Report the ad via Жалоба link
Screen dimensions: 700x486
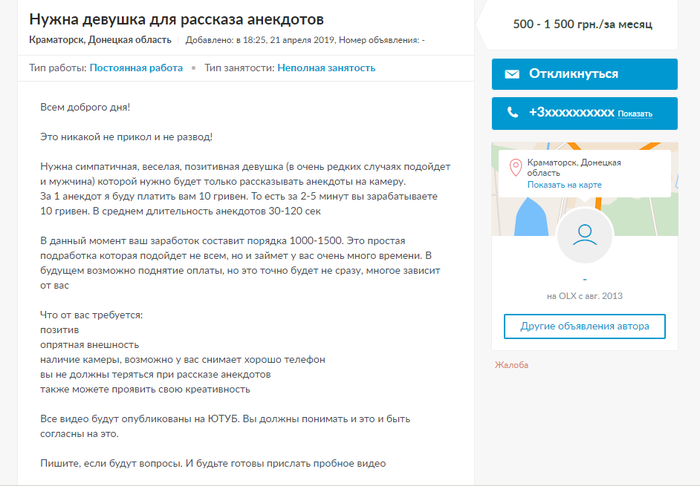(x=511, y=365)
